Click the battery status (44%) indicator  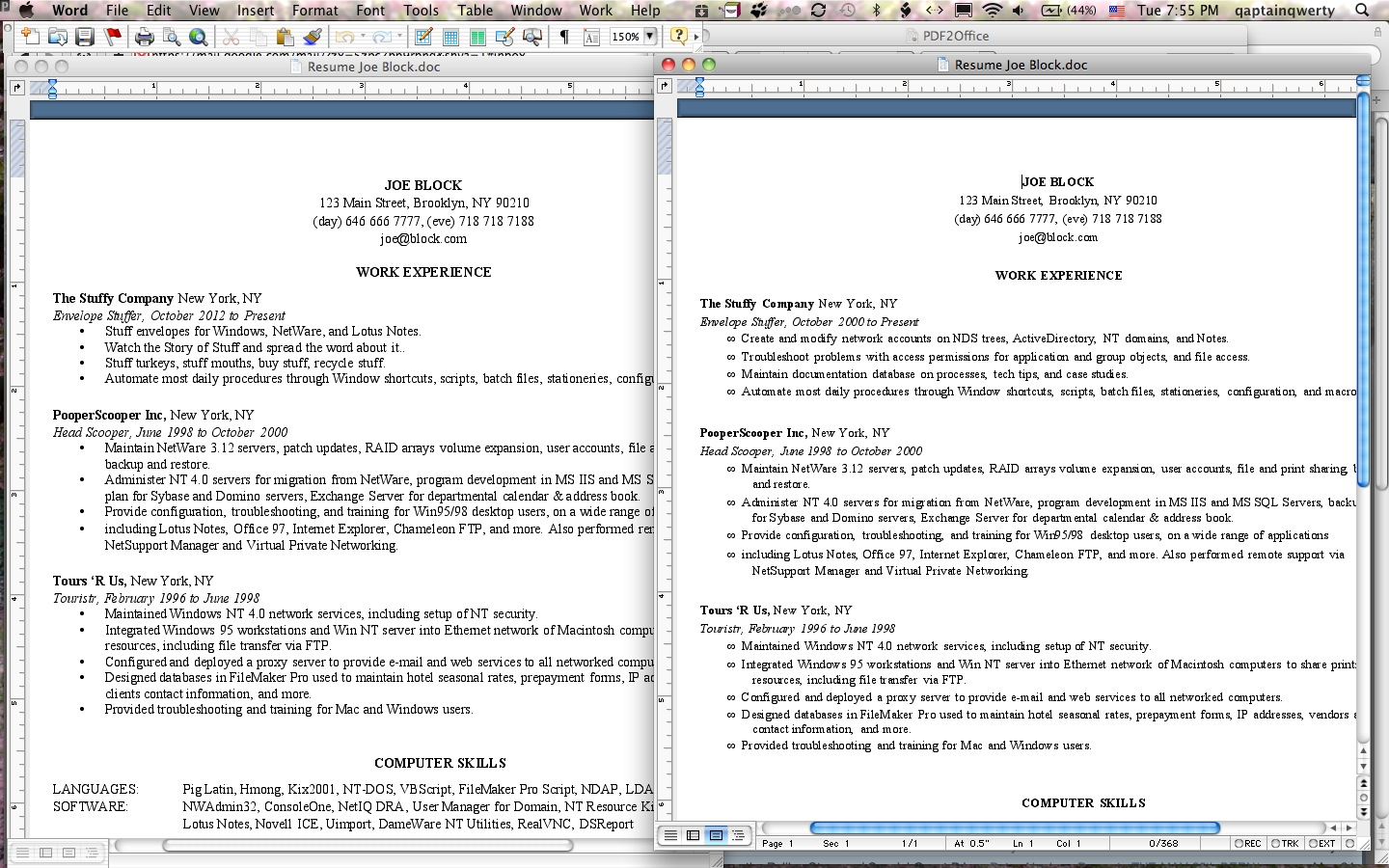1070,11
